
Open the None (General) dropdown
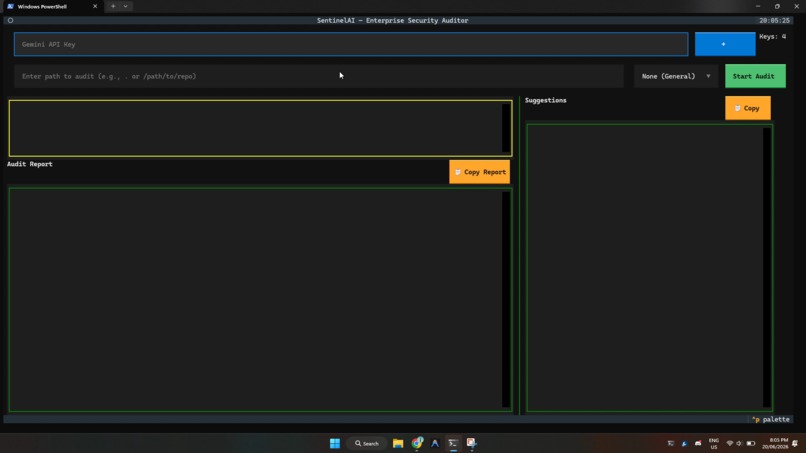[x=675, y=76]
